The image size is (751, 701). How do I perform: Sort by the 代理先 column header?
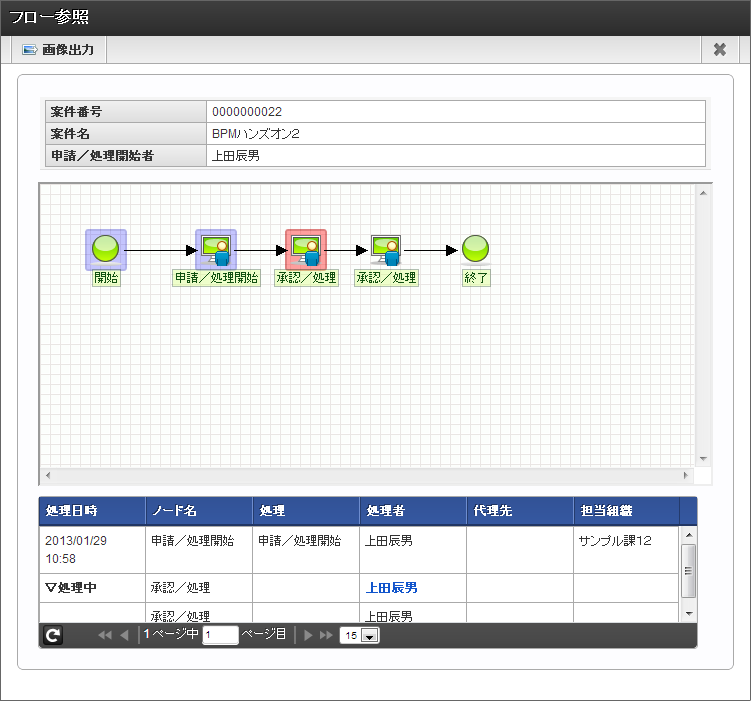pos(520,511)
